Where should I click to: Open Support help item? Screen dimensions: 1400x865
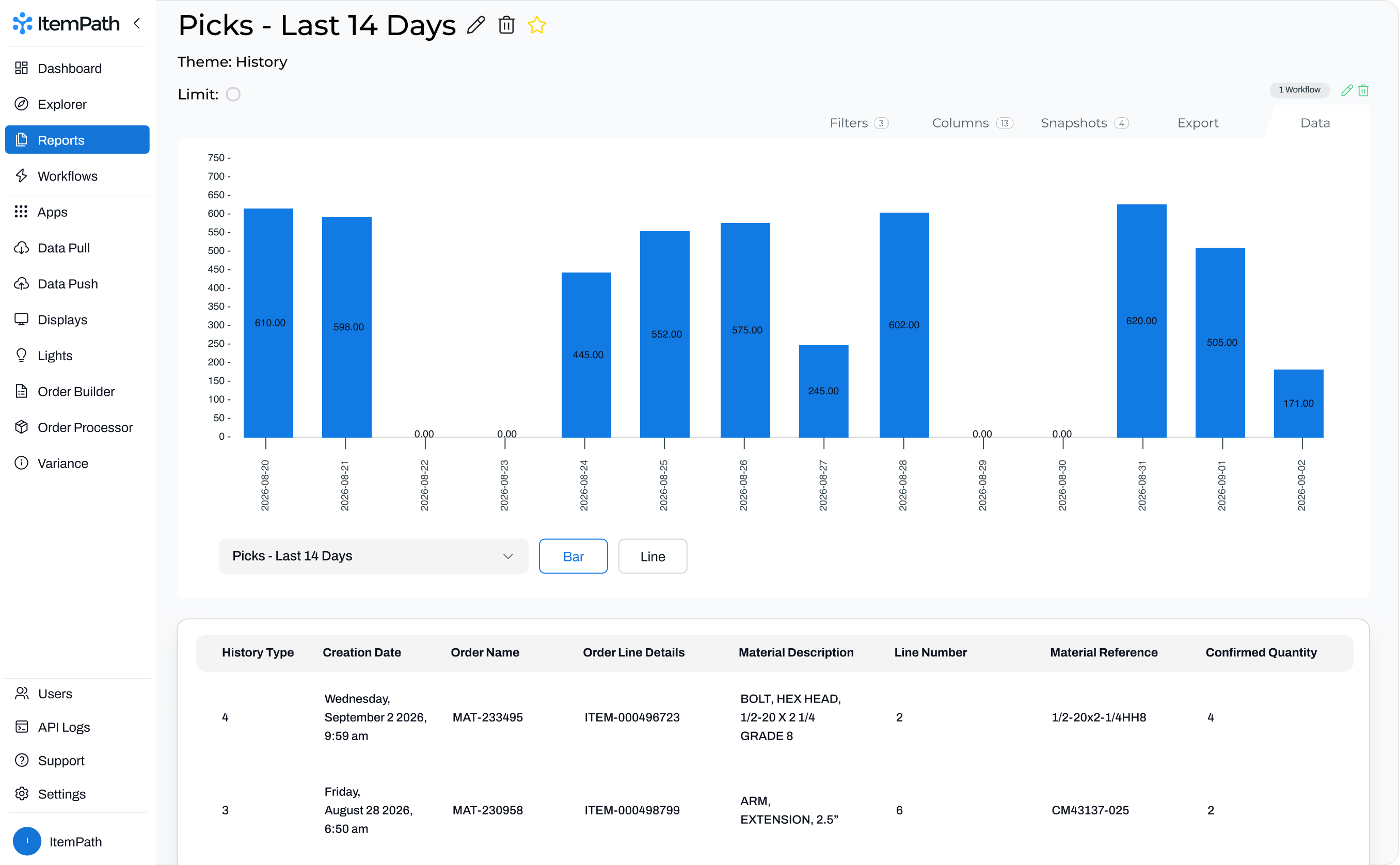[x=77, y=760]
